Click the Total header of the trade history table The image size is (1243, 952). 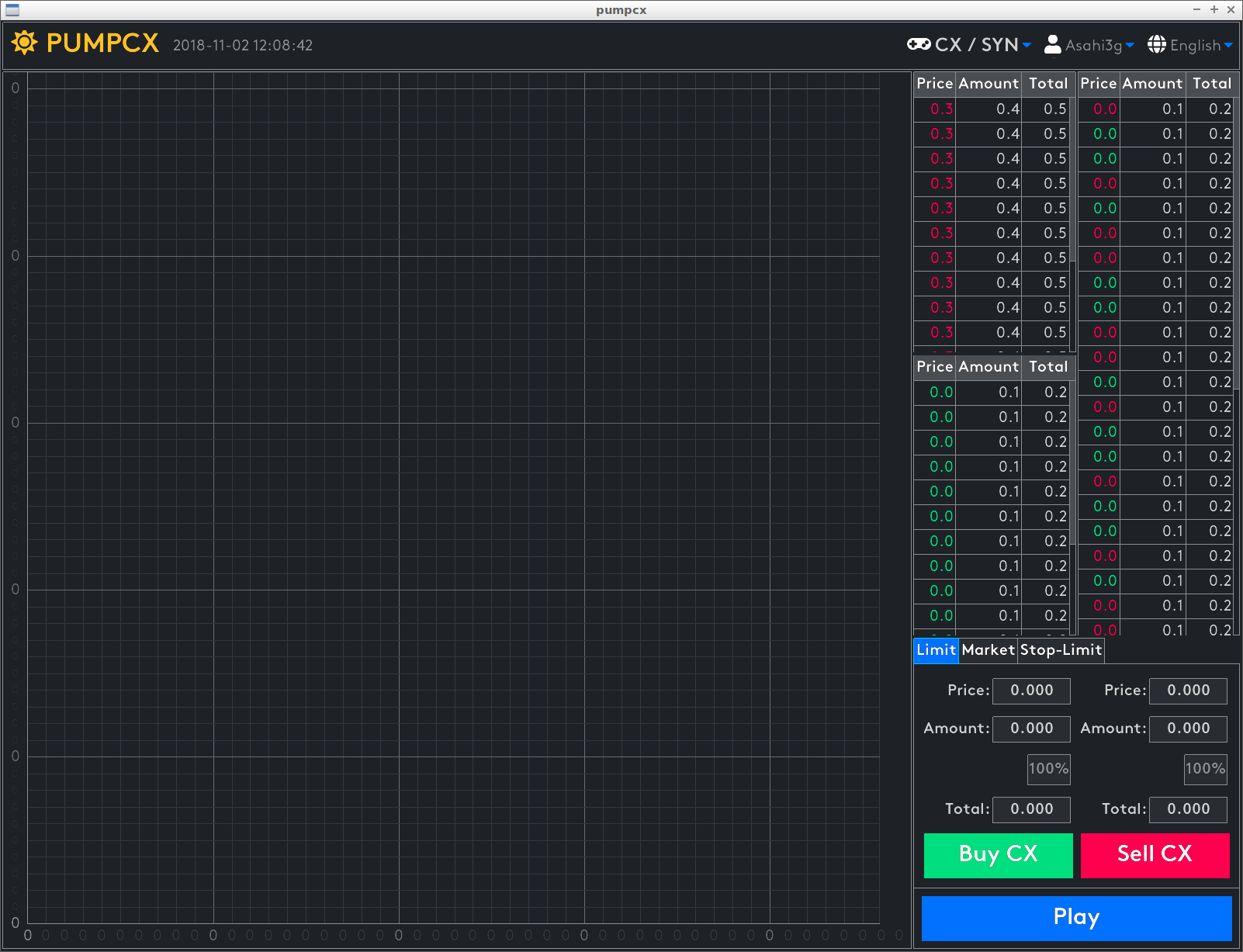point(1212,84)
